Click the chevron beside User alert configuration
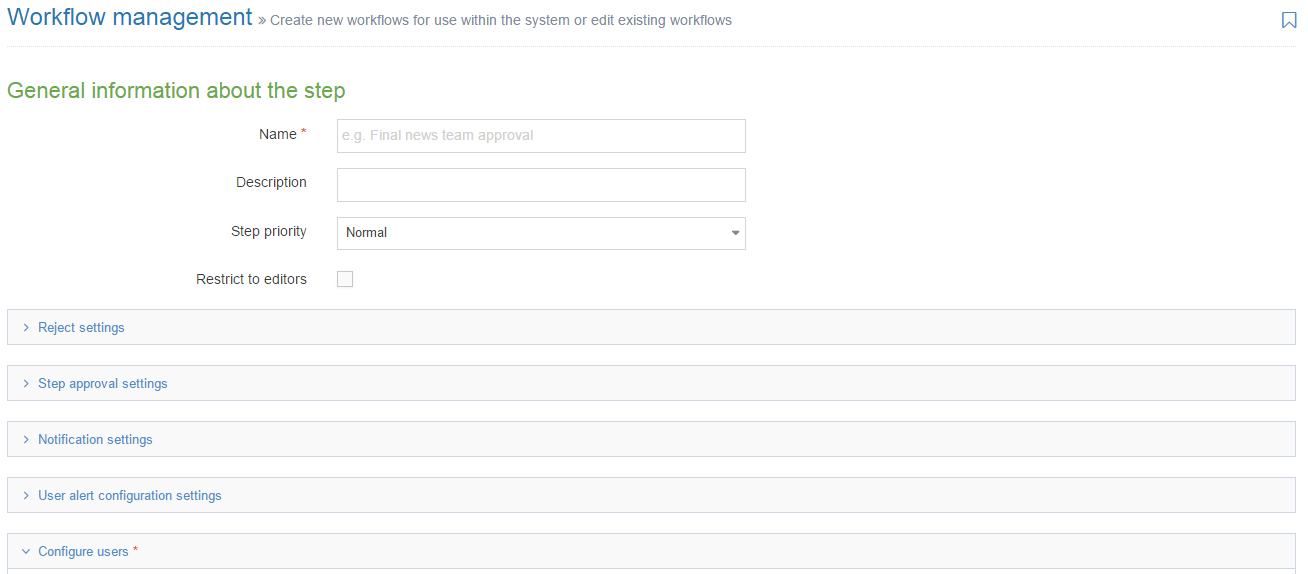The width and height of the screenshot is (1308, 574). [x=26, y=496]
